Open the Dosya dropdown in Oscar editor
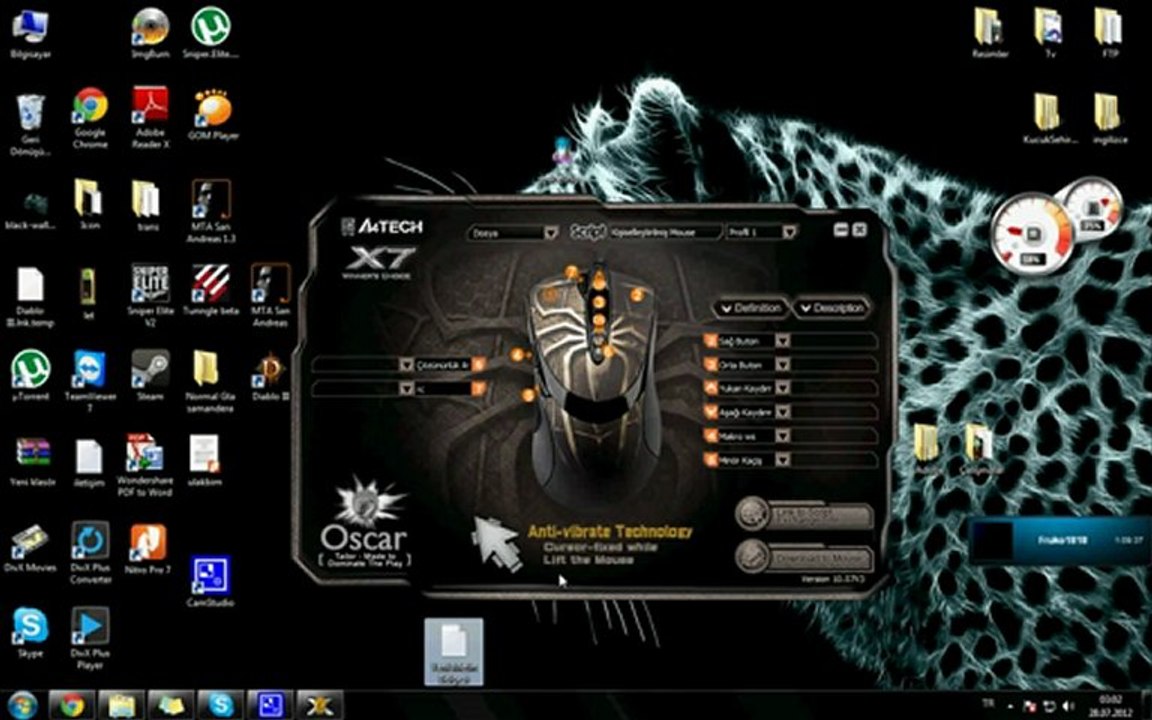This screenshot has width=1152, height=720. coord(514,232)
